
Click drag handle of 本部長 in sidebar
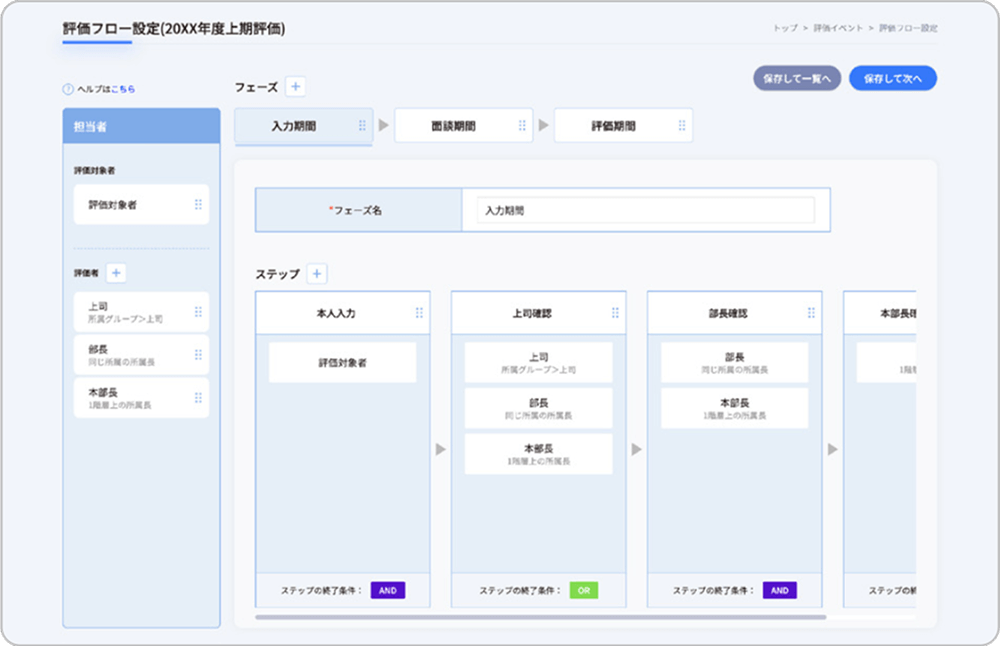198,398
